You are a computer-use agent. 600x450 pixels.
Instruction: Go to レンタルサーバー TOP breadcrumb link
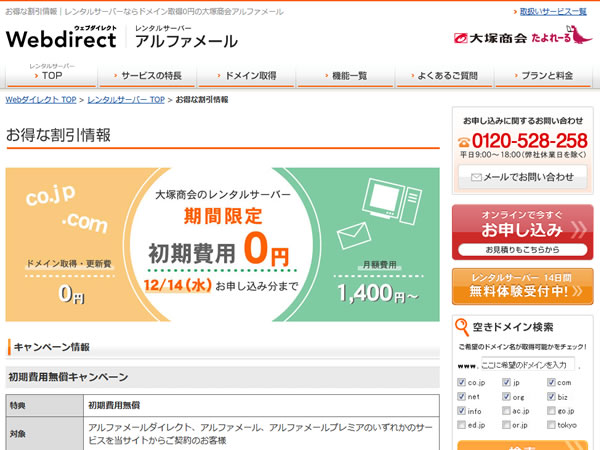pyautogui.click(x=126, y=100)
